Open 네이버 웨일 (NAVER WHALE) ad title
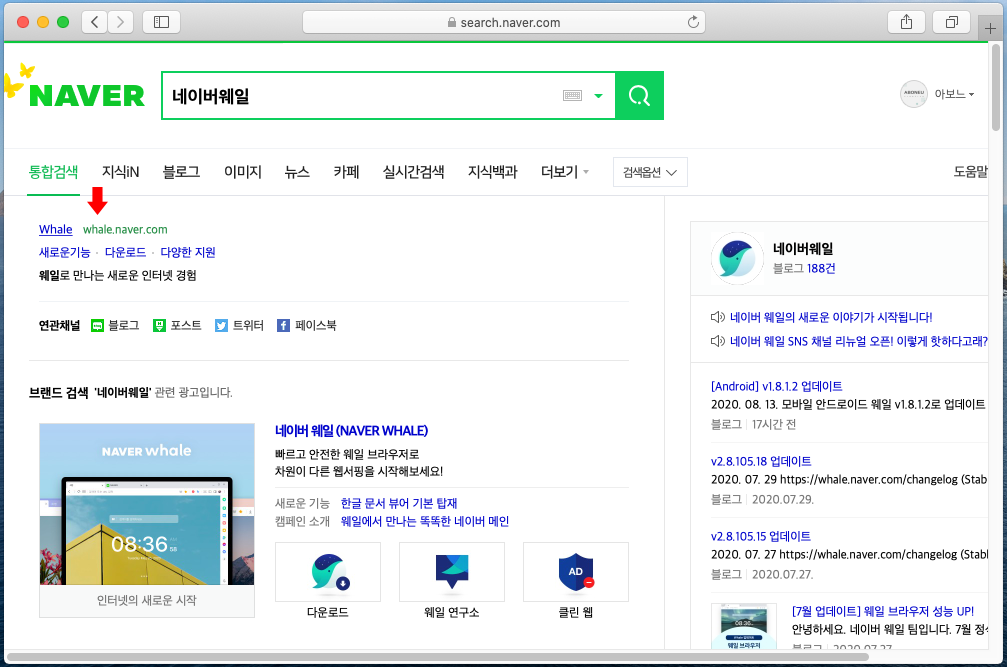This screenshot has width=1007, height=667. point(351,431)
